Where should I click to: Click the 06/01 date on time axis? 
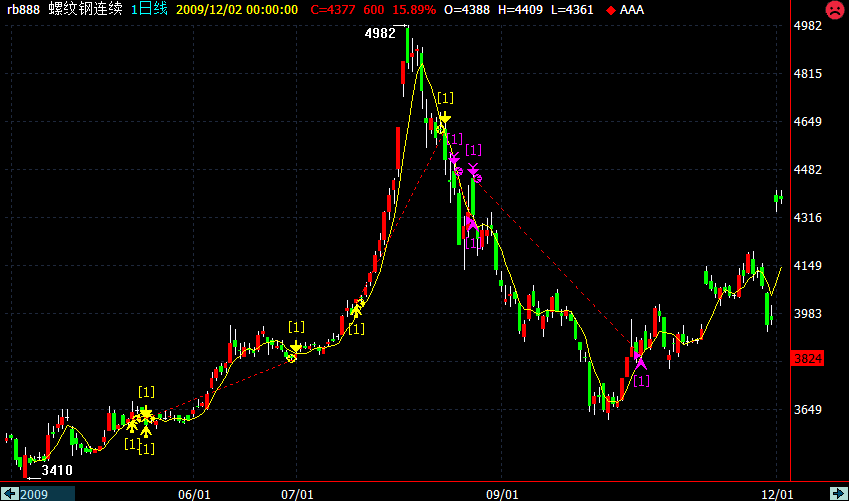coord(193,494)
